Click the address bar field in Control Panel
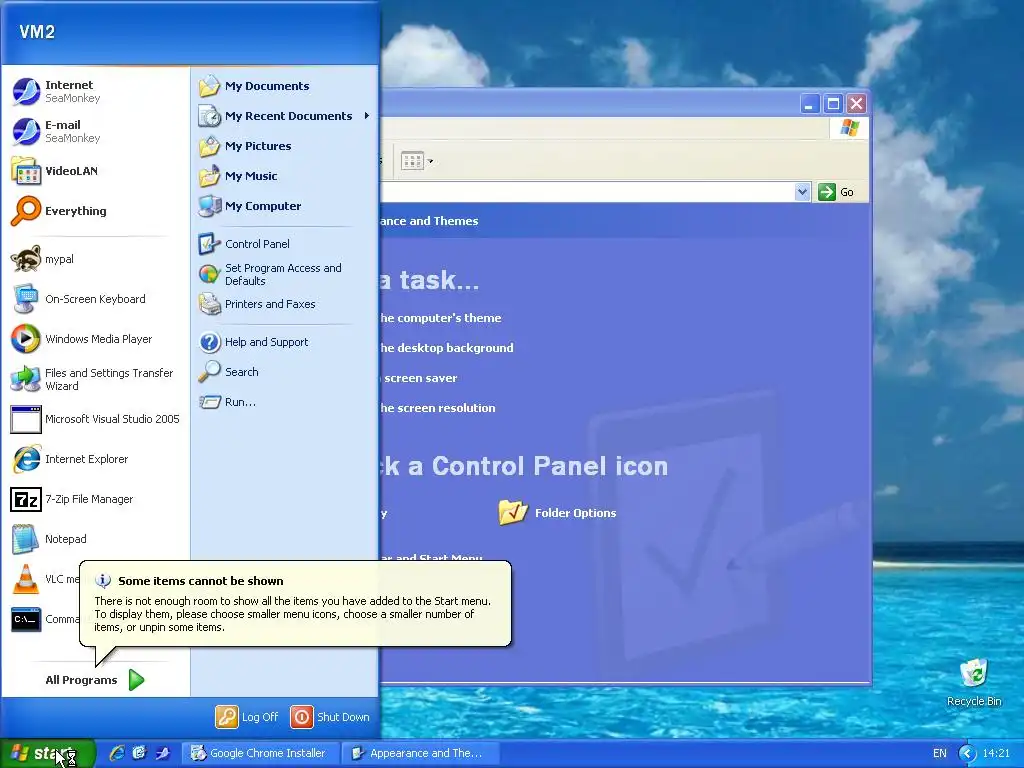Viewport: 1024px width, 768px height. click(588, 192)
